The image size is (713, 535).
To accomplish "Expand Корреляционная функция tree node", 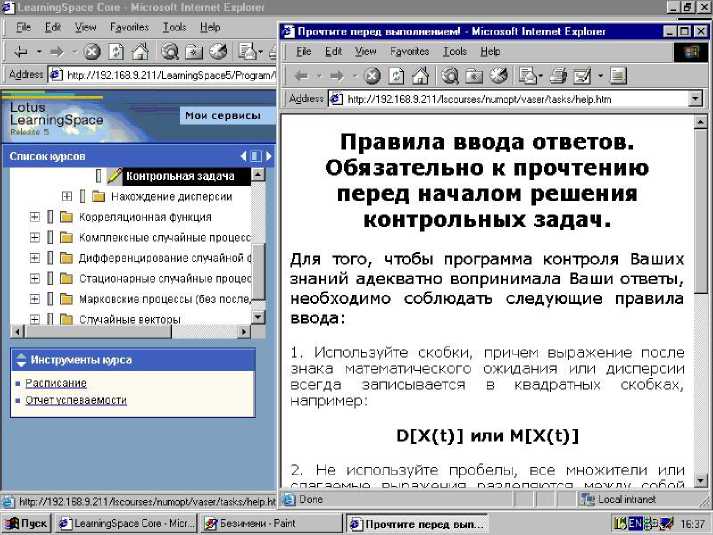I will tap(35, 217).
